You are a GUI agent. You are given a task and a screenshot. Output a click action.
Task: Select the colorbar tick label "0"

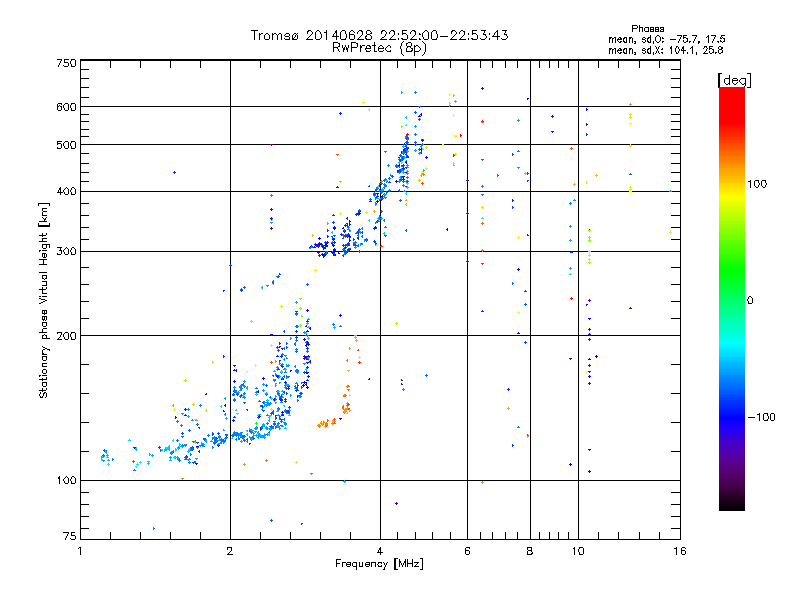tap(750, 301)
